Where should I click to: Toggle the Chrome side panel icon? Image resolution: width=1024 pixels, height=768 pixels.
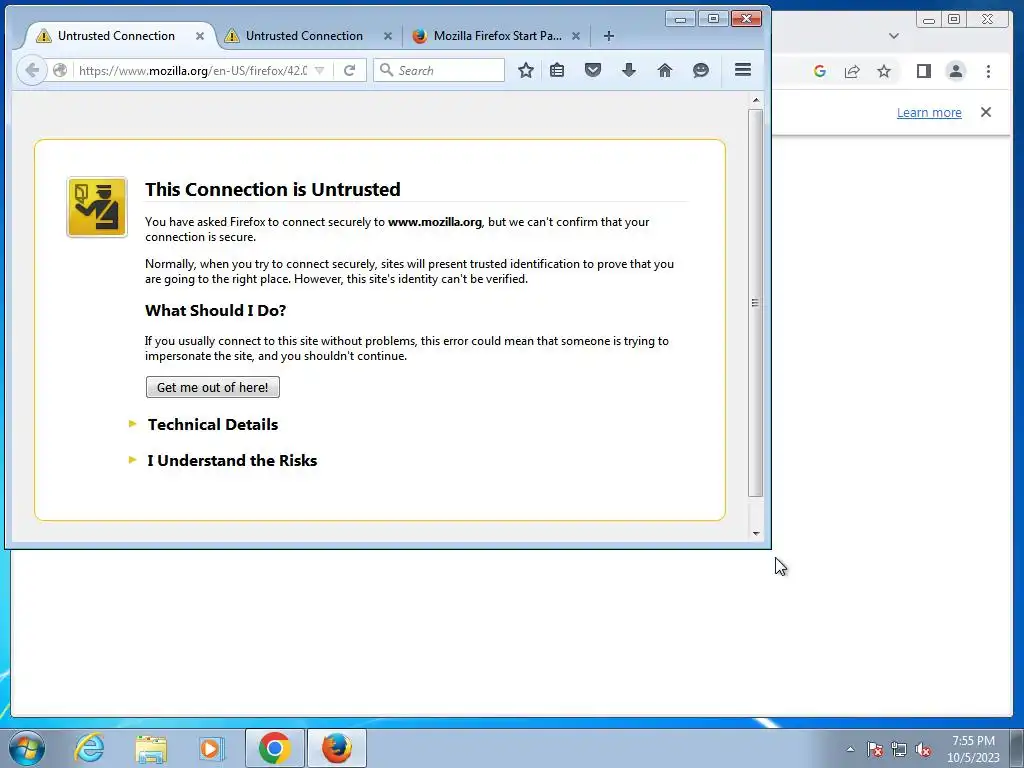923,71
